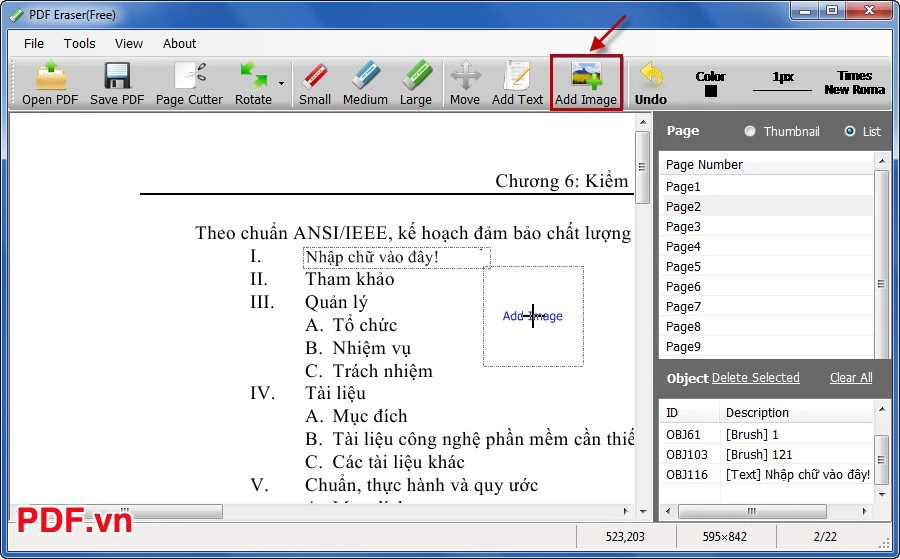
Task: Select Page3 in the page list
Action: [767, 227]
